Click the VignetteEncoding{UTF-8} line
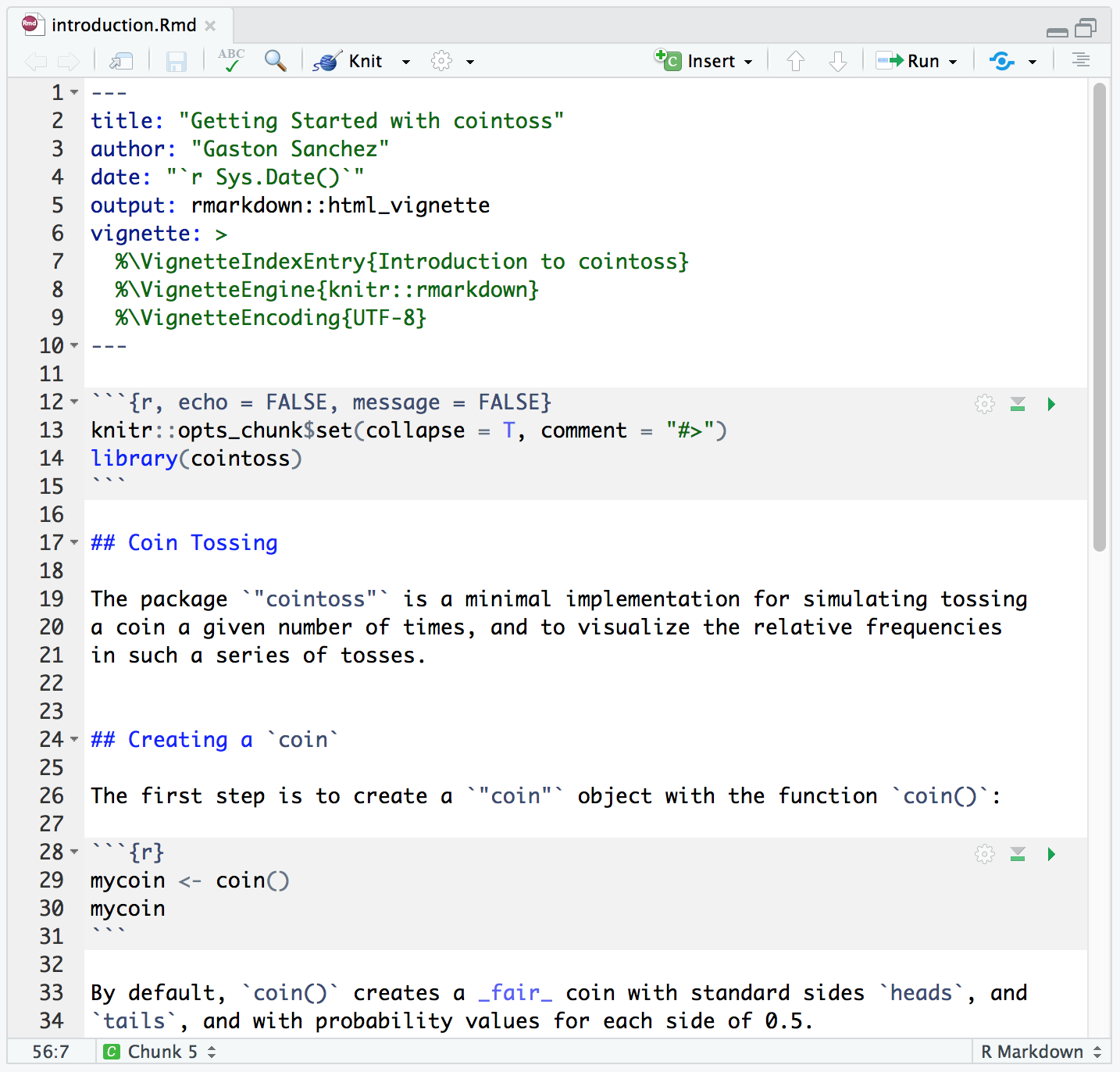1120x1072 pixels. [x=271, y=318]
